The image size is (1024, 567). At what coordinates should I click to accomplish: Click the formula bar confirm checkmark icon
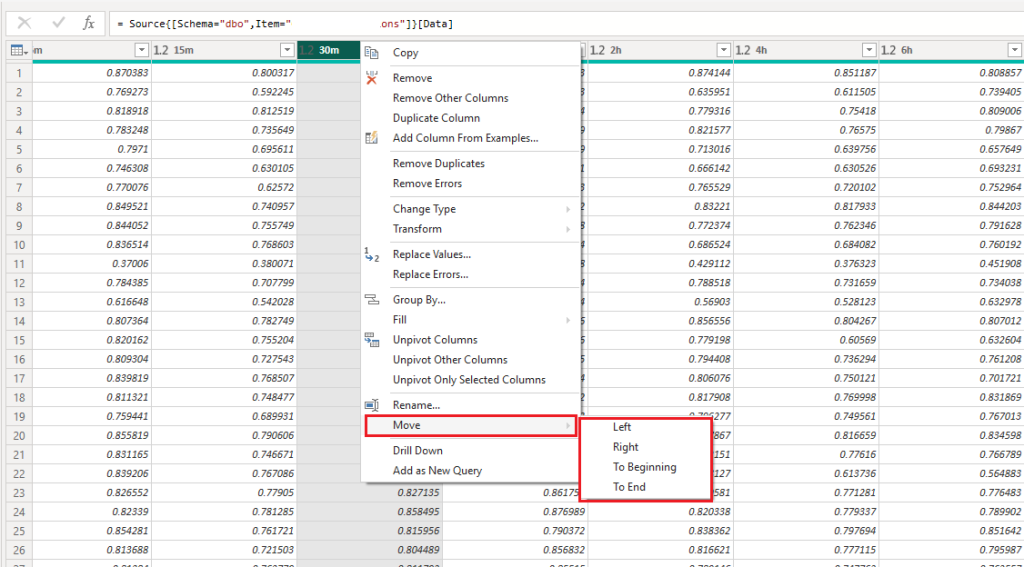pos(59,24)
